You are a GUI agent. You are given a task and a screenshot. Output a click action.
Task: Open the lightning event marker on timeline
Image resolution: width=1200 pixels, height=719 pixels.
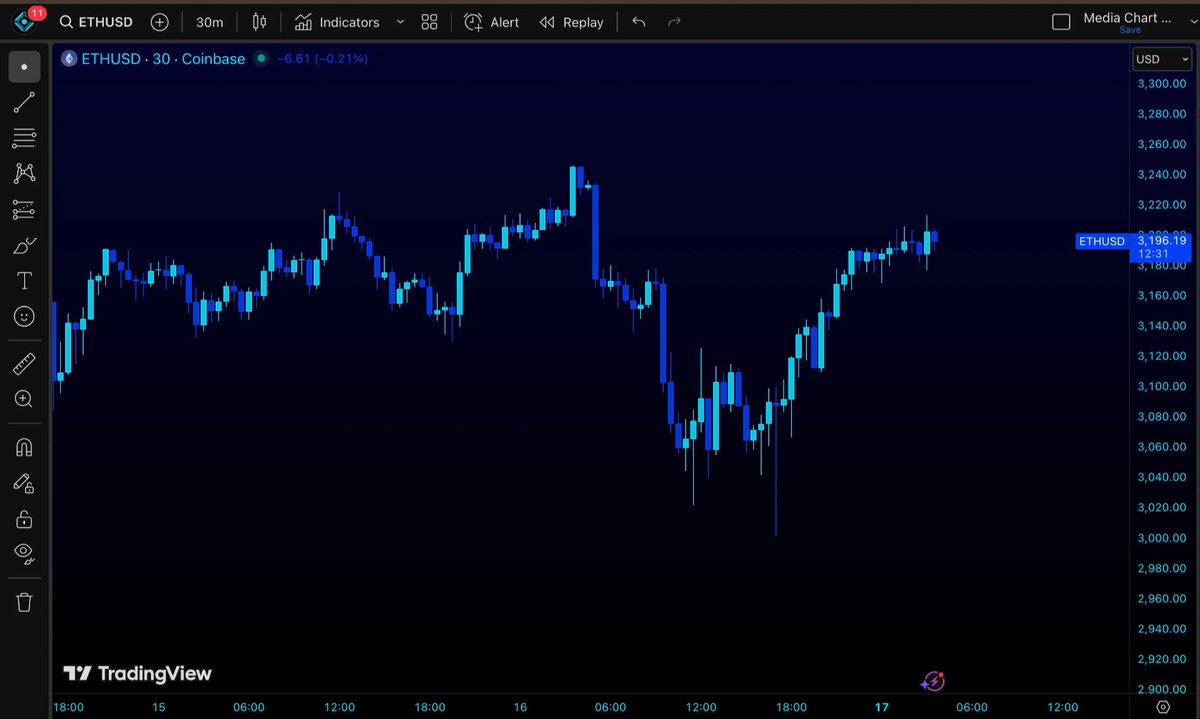click(x=933, y=681)
